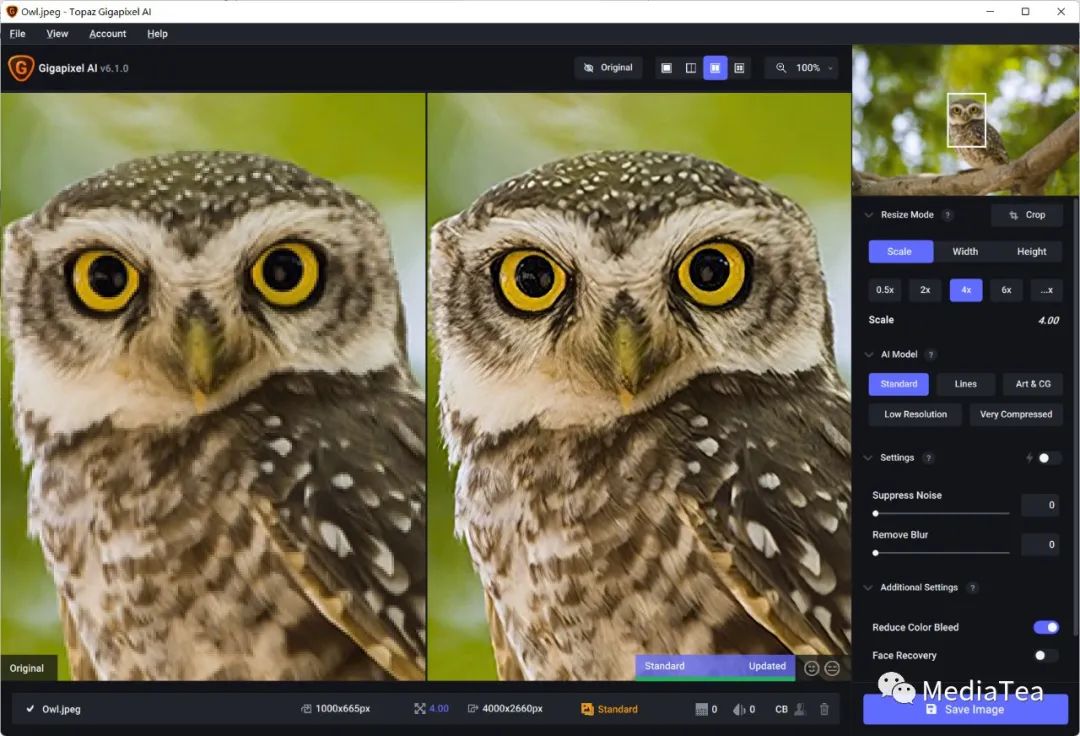Click the Remove Blur slider handle

click(x=875, y=553)
